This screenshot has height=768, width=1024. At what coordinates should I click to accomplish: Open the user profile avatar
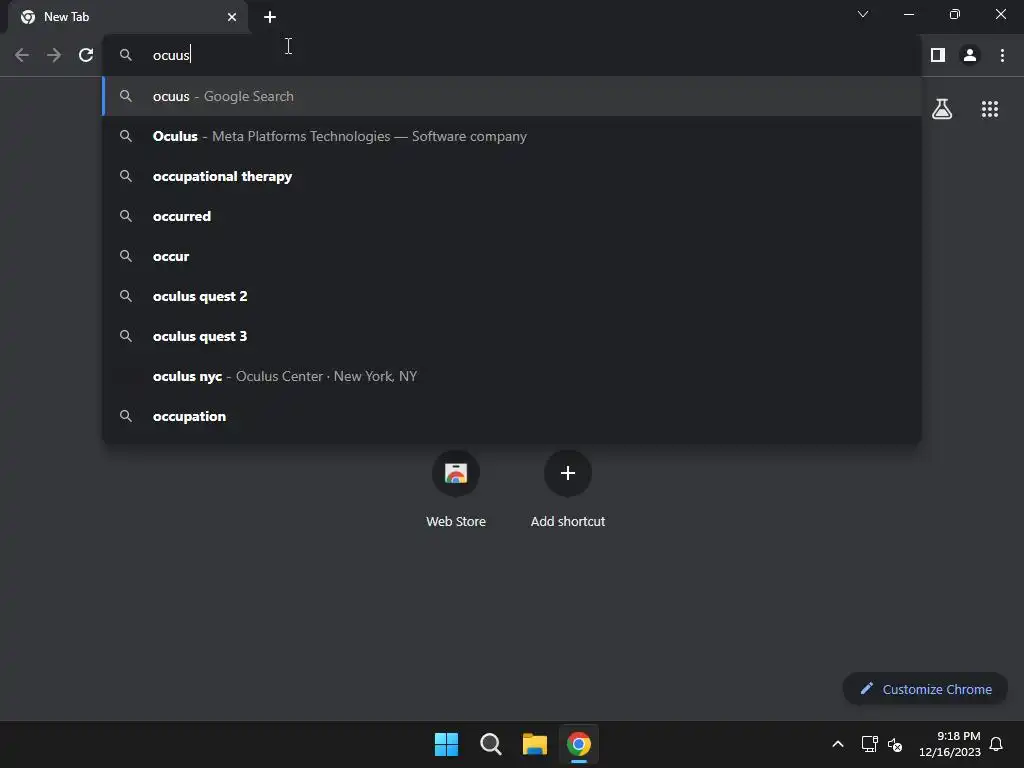970,56
